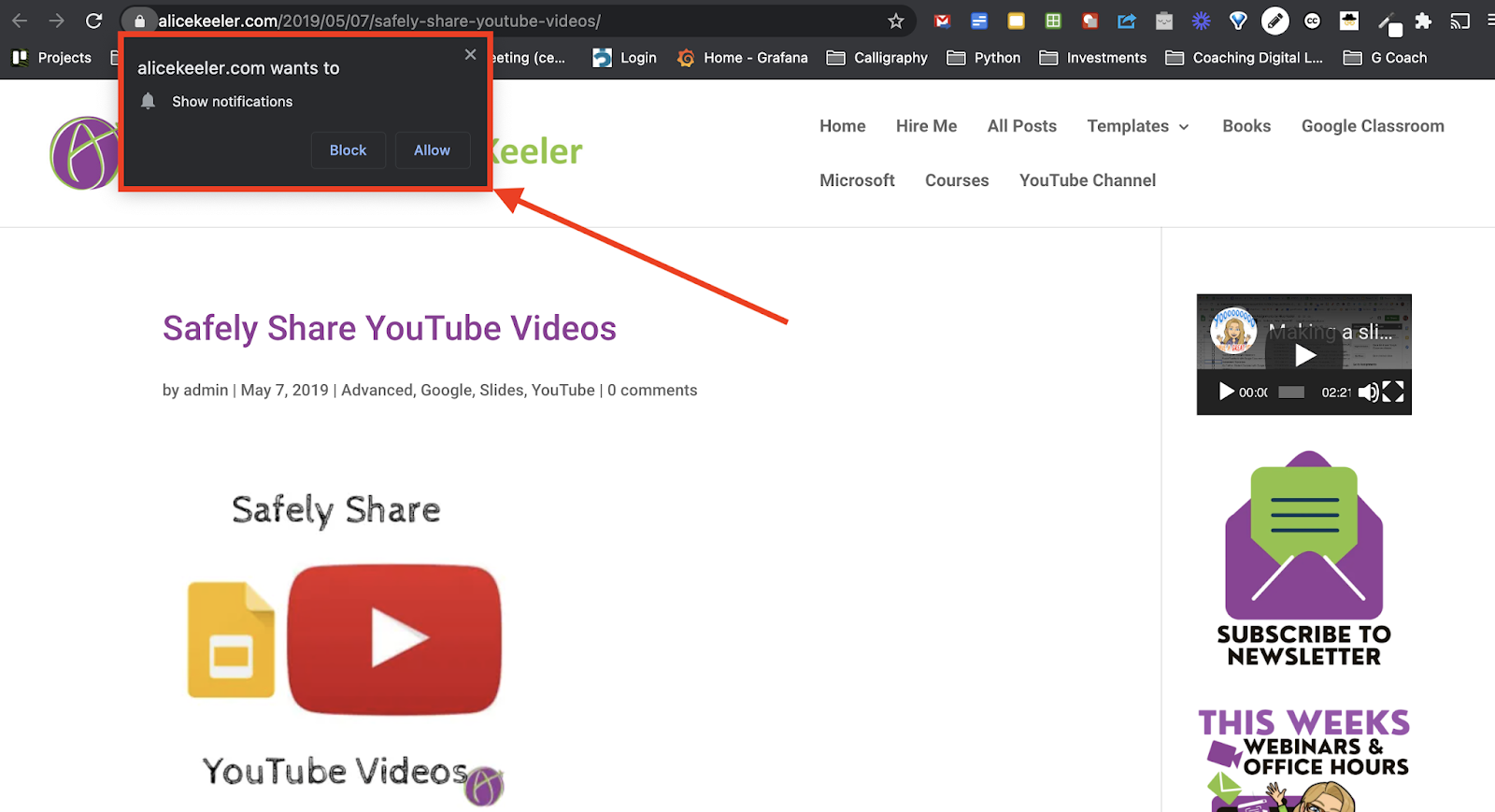
Task: Enter fullscreen on the sidebar video
Action: coord(1393,392)
